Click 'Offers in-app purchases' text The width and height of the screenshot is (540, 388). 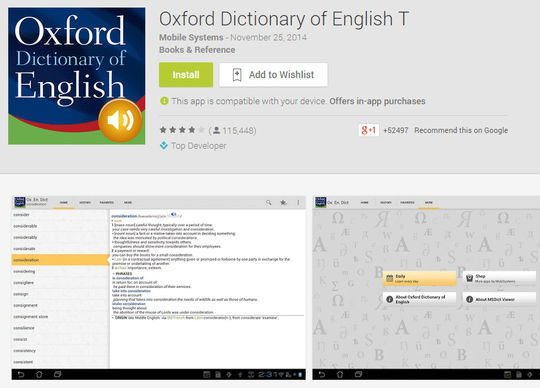(377, 101)
